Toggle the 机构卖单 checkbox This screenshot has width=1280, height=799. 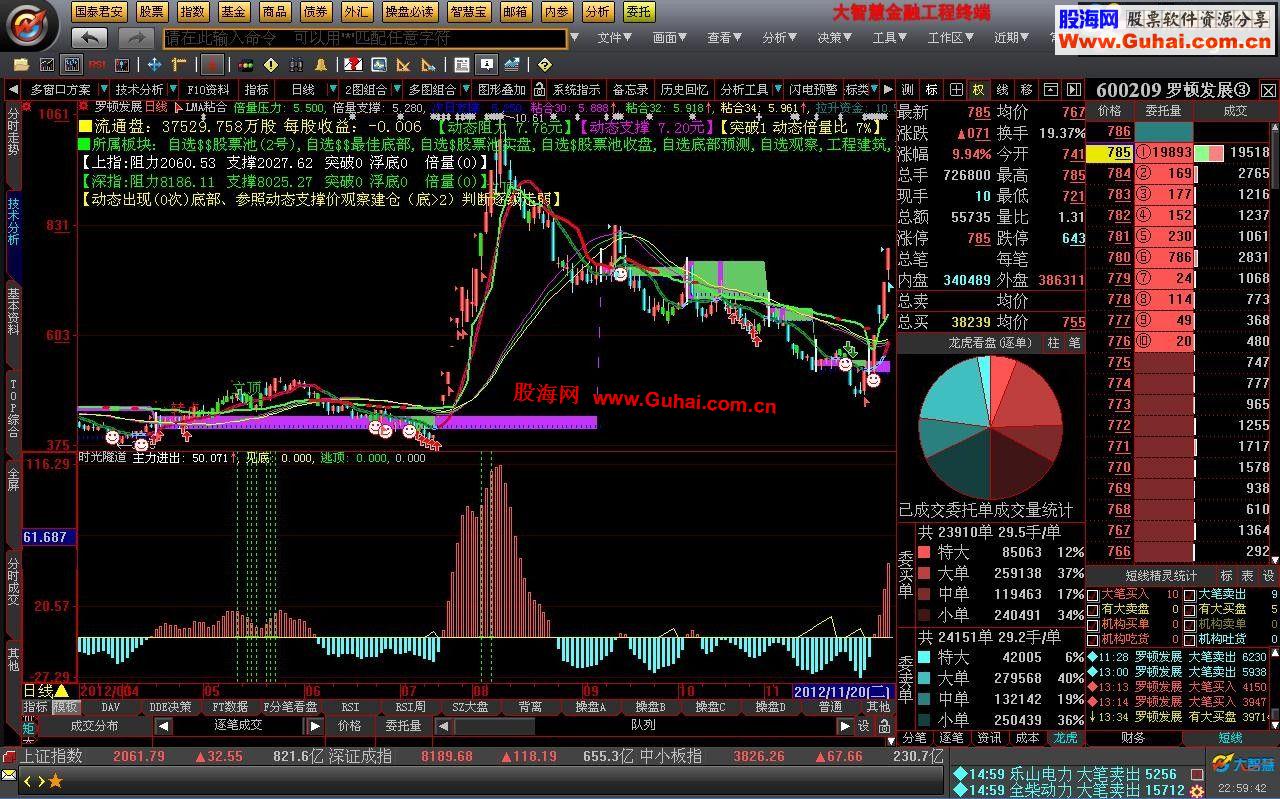[1189, 624]
